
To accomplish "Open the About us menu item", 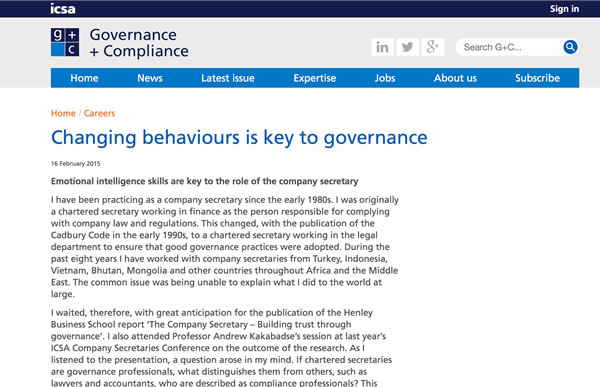I will (x=455, y=78).
